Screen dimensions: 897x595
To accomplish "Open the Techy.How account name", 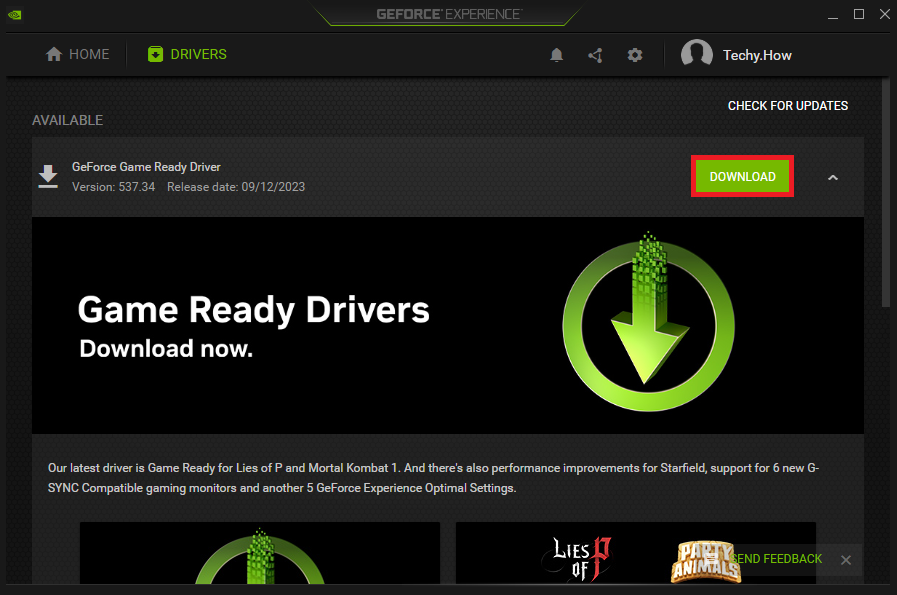I will tap(757, 55).
